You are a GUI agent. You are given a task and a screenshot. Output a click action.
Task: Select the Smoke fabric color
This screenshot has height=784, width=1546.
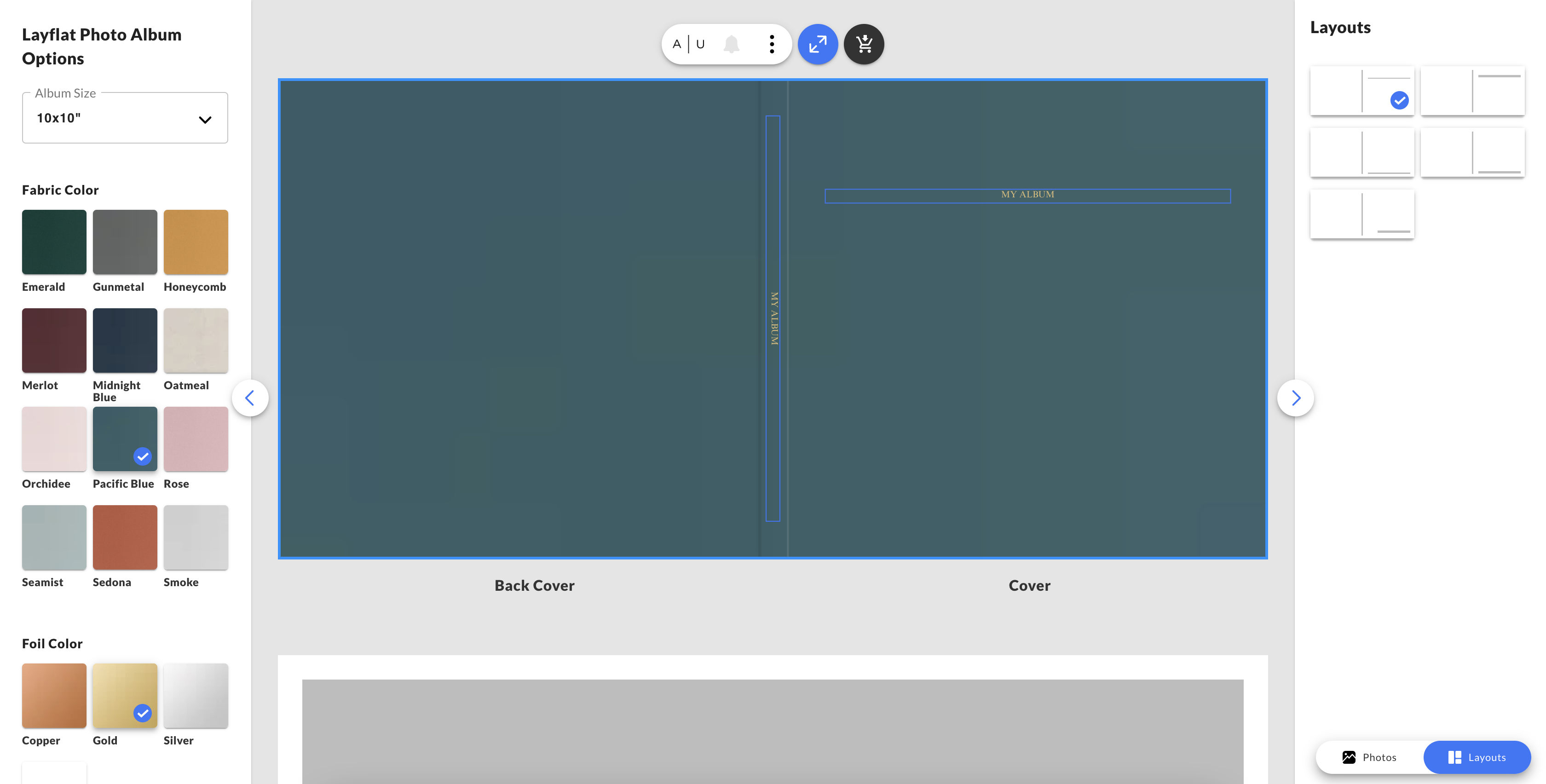[196, 537]
